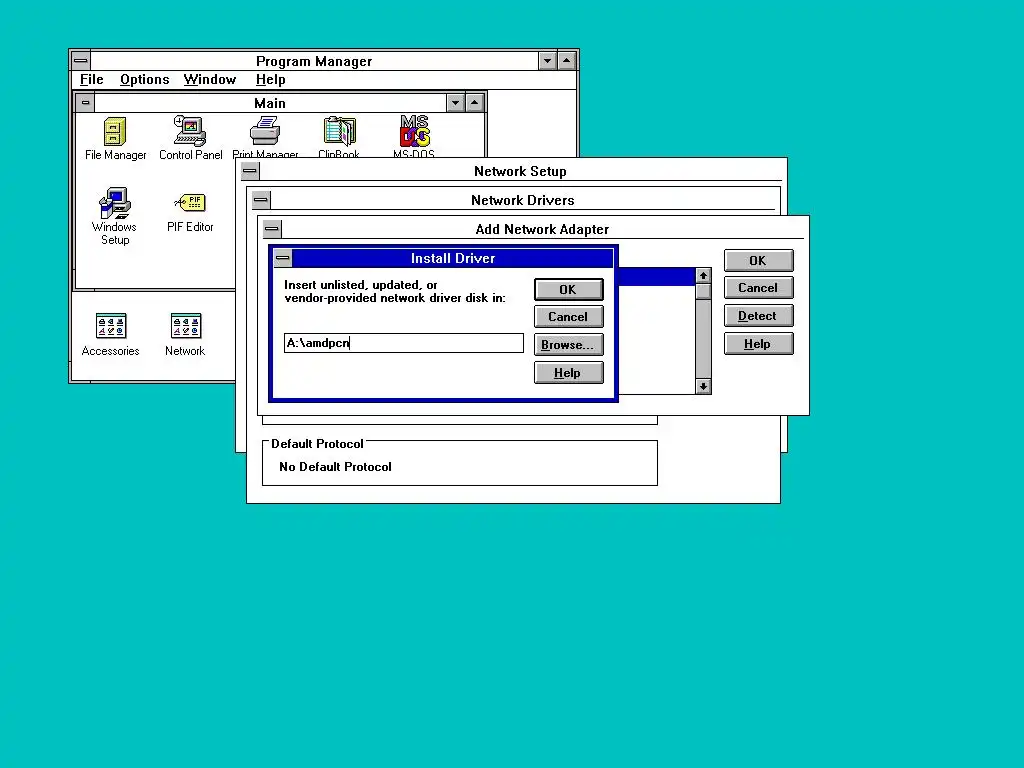Open Control Panel in Main group
Viewport: 1024px width, 768px height.
tap(190, 138)
